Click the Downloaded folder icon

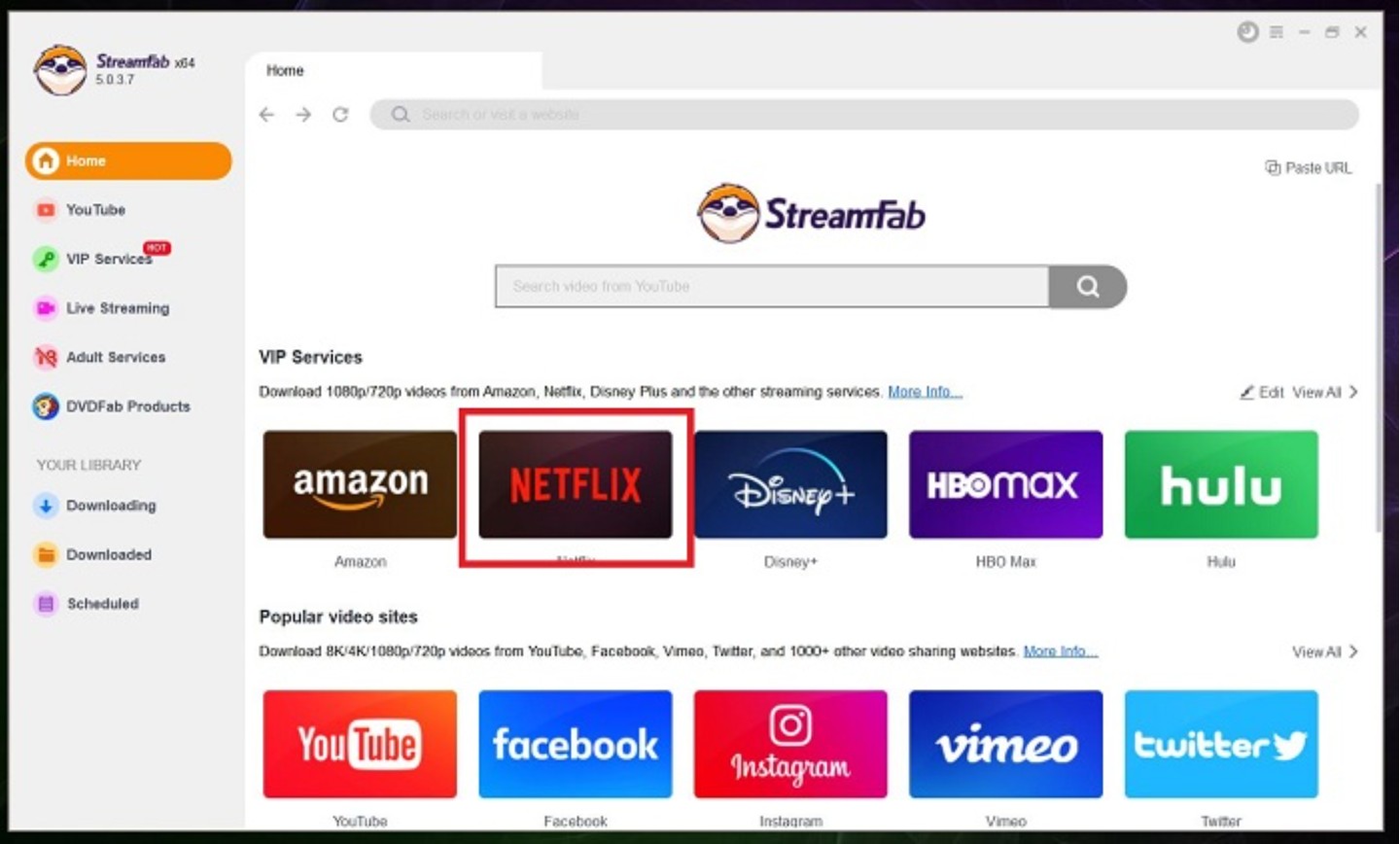(46, 554)
